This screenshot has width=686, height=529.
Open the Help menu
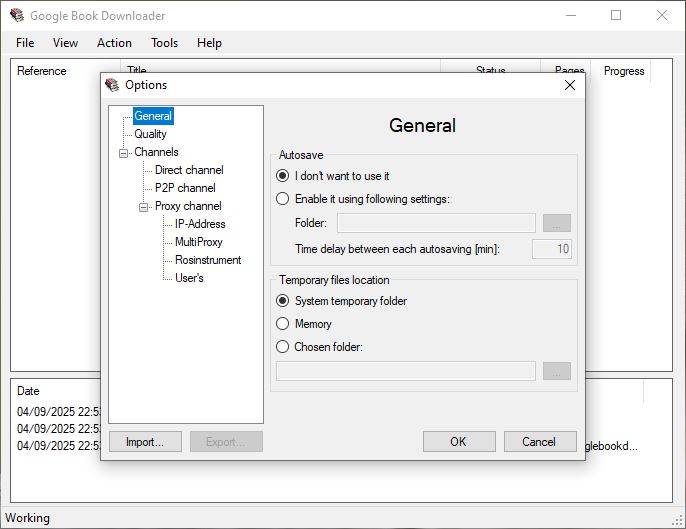209,43
